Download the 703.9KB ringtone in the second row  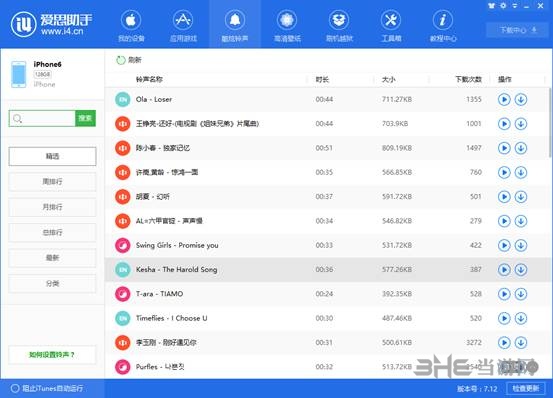(x=521, y=124)
